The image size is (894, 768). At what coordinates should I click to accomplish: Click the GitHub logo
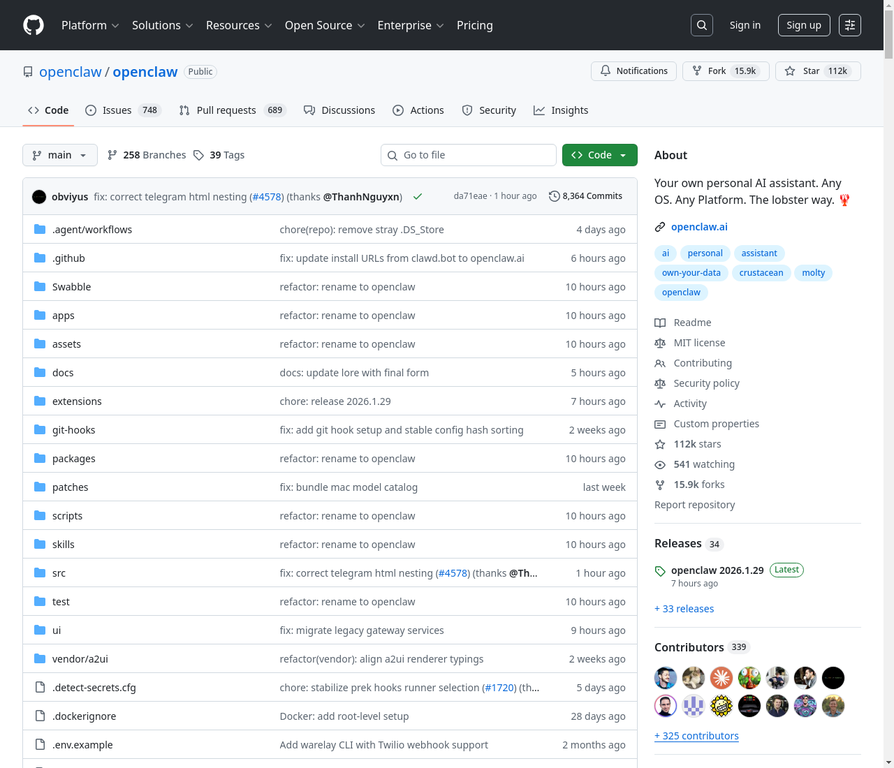click(x=32, y=25)
